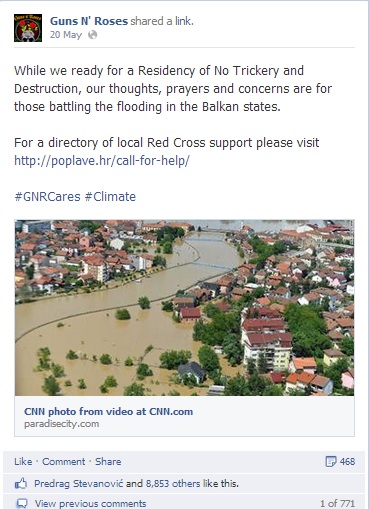The width and height of the screenshot is (369, 509).
Task: Open the Guns N' Roses page name
Action: (x=89, y=21)
